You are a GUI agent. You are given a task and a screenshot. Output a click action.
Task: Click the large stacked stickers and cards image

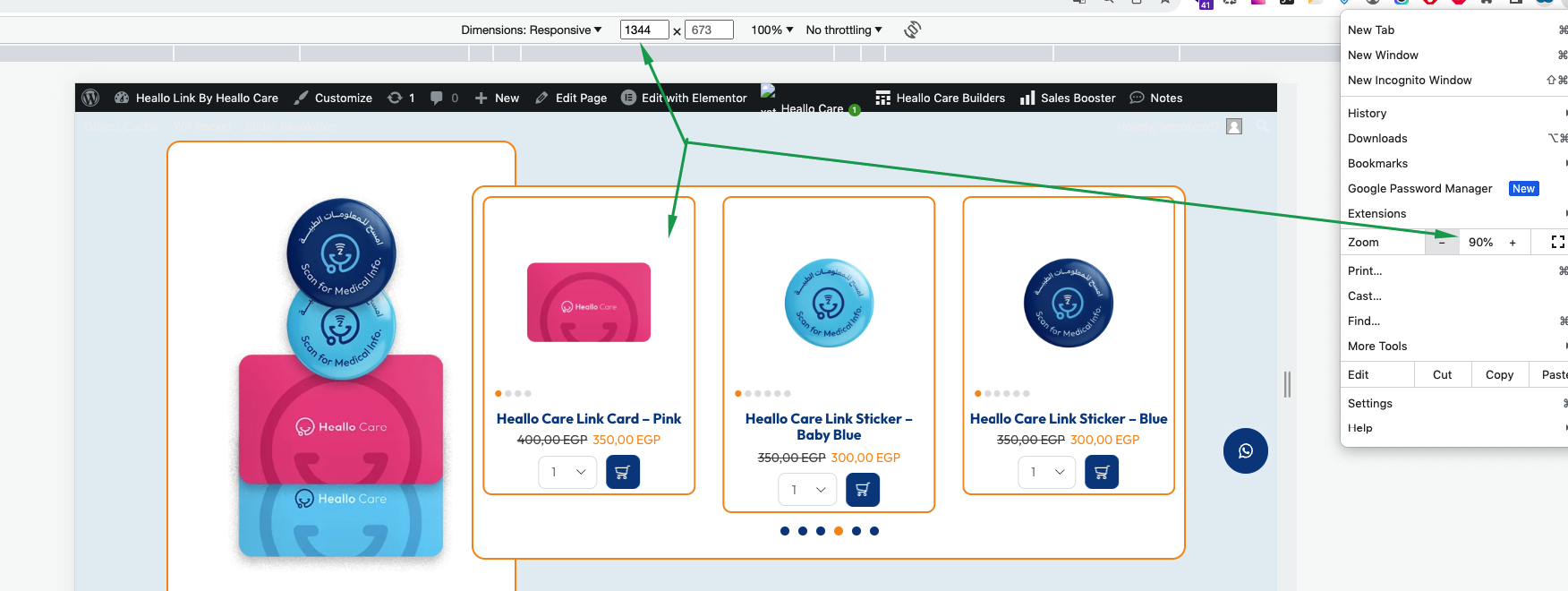coord(341,381)
